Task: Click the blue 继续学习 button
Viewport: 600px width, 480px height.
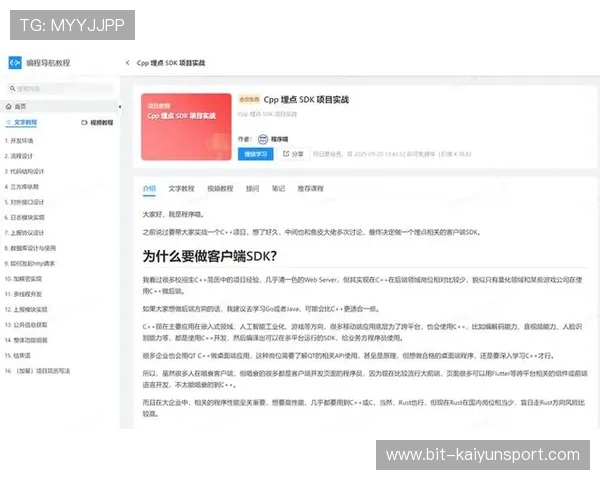Action: click(x=256, y=154)
